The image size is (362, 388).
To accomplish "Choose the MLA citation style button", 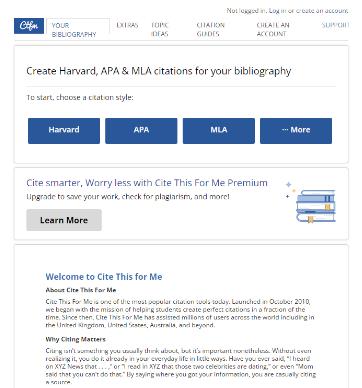I will click(219, 131).
